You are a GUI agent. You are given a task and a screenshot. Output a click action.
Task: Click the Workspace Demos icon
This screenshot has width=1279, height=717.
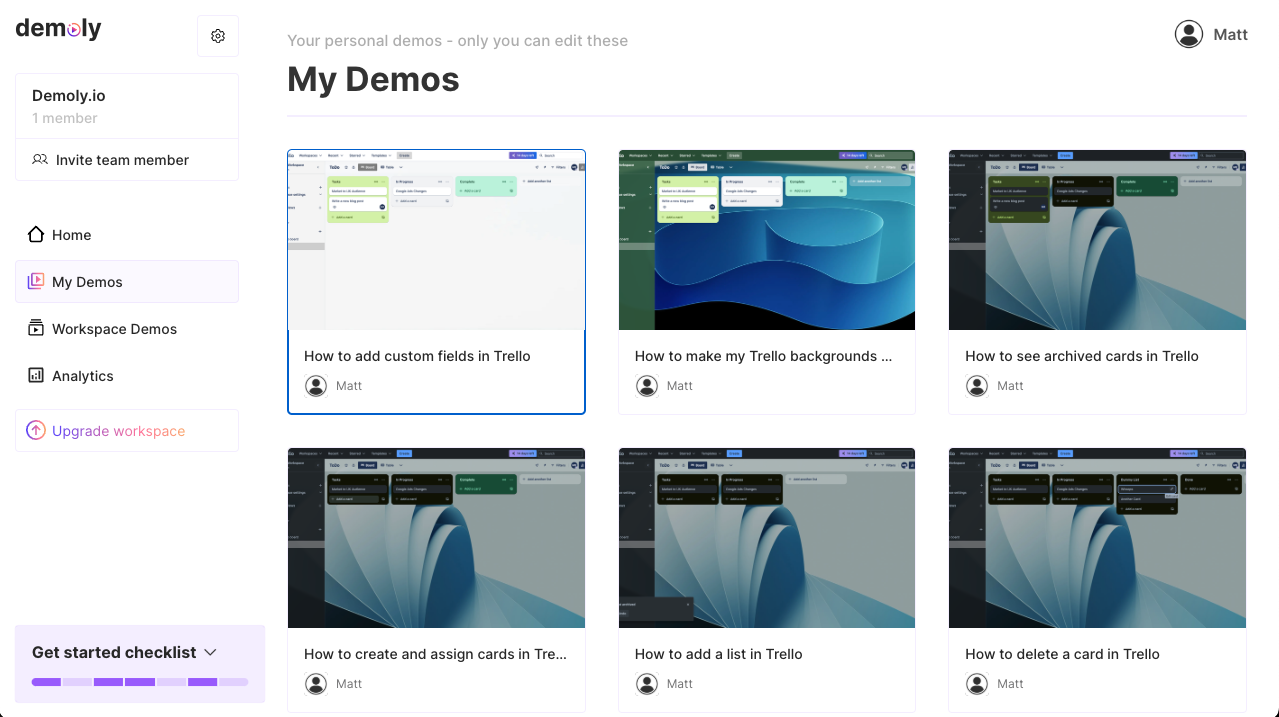36,329
